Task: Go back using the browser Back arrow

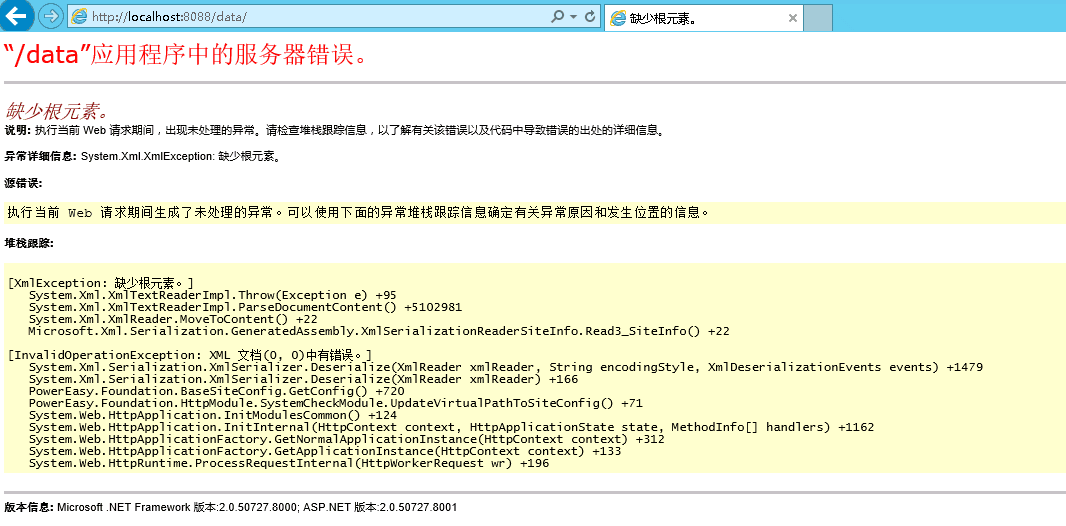Action: 18,16
